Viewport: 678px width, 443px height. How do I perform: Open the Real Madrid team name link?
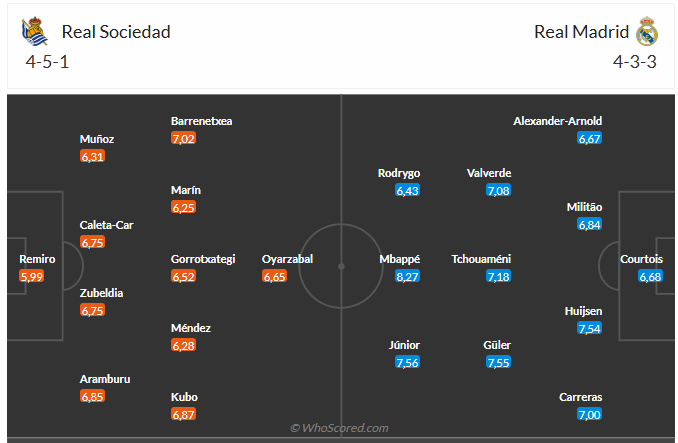click(x=582, y=32)
